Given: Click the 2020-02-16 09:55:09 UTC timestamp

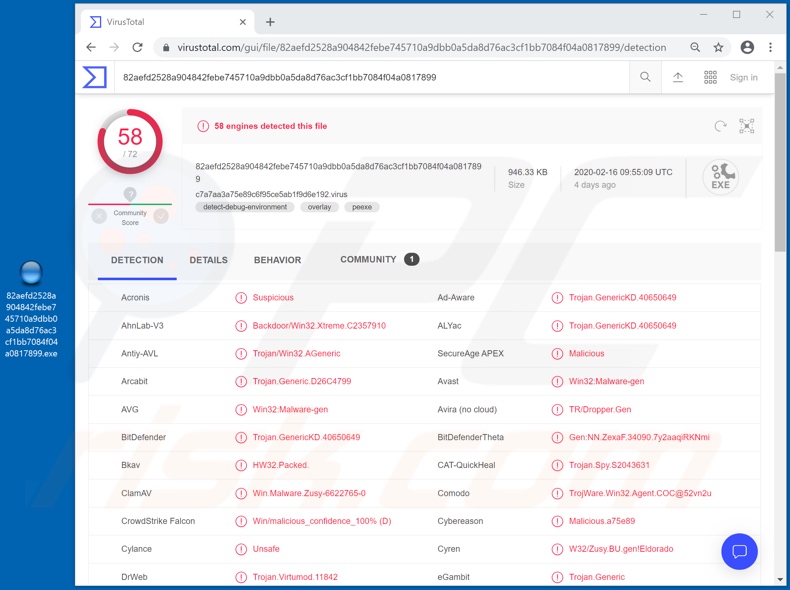Looking at the screenshot, I should coord(623,172).
